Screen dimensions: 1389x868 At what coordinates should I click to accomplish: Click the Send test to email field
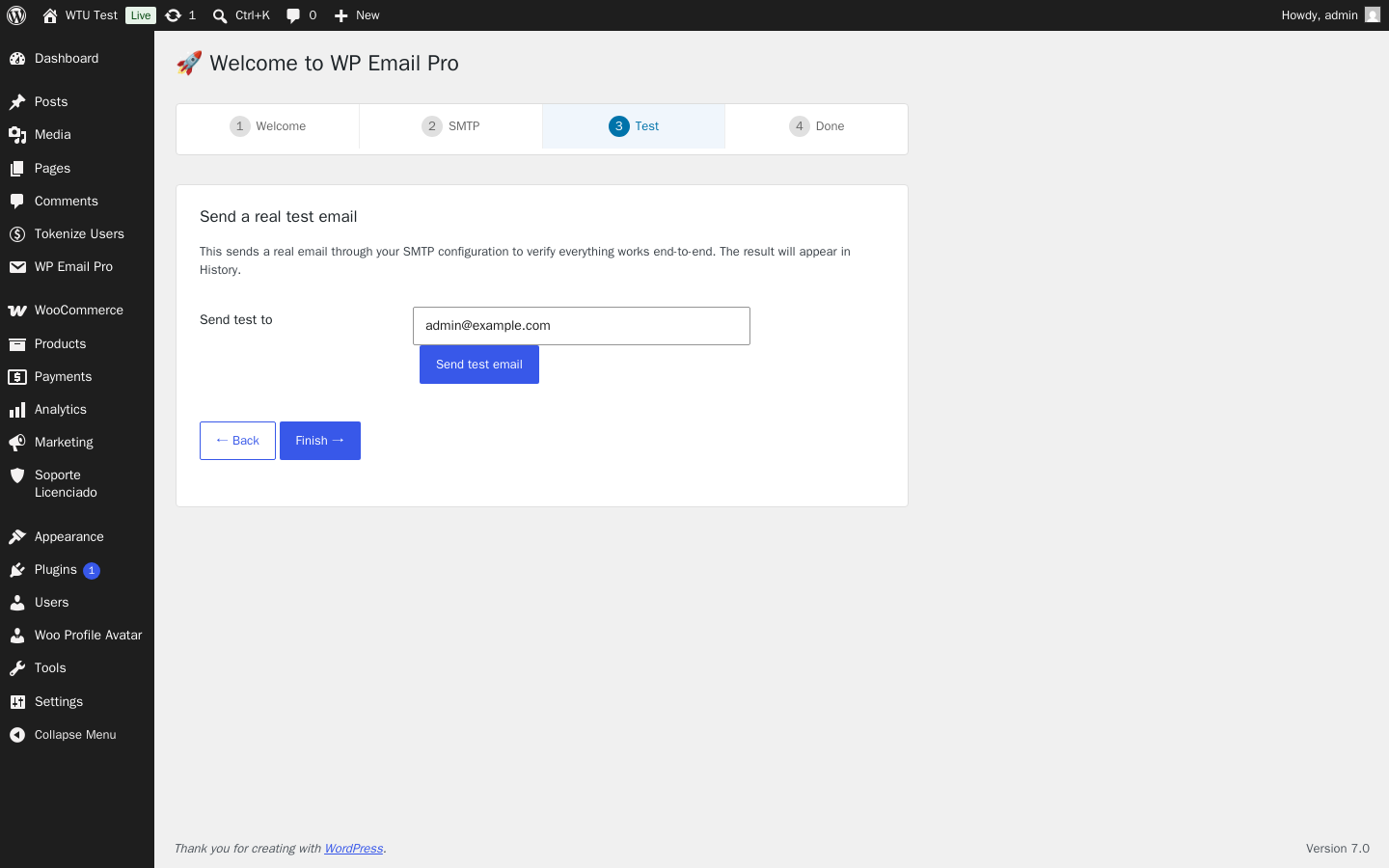pos(582,326)
